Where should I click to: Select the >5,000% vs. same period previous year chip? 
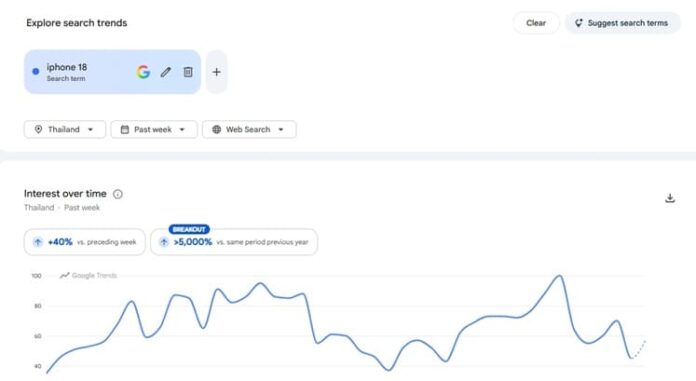pyautogui.click(x=234, y=242)
